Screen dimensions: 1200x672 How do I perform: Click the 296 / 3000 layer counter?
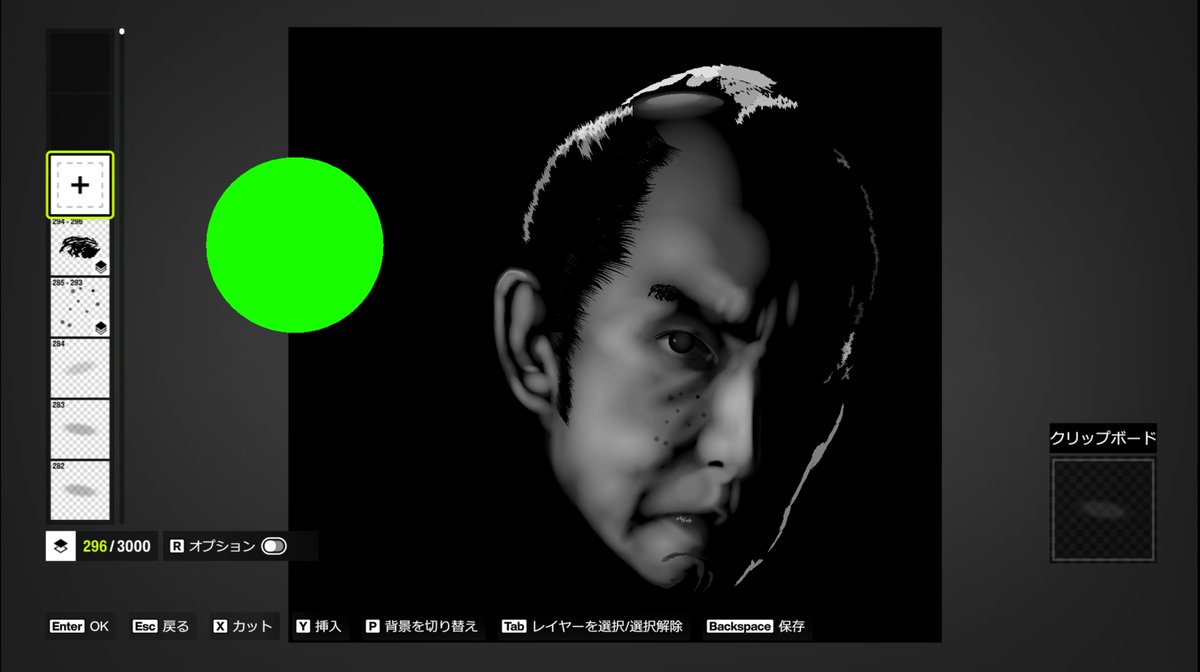tap(117, 546)
